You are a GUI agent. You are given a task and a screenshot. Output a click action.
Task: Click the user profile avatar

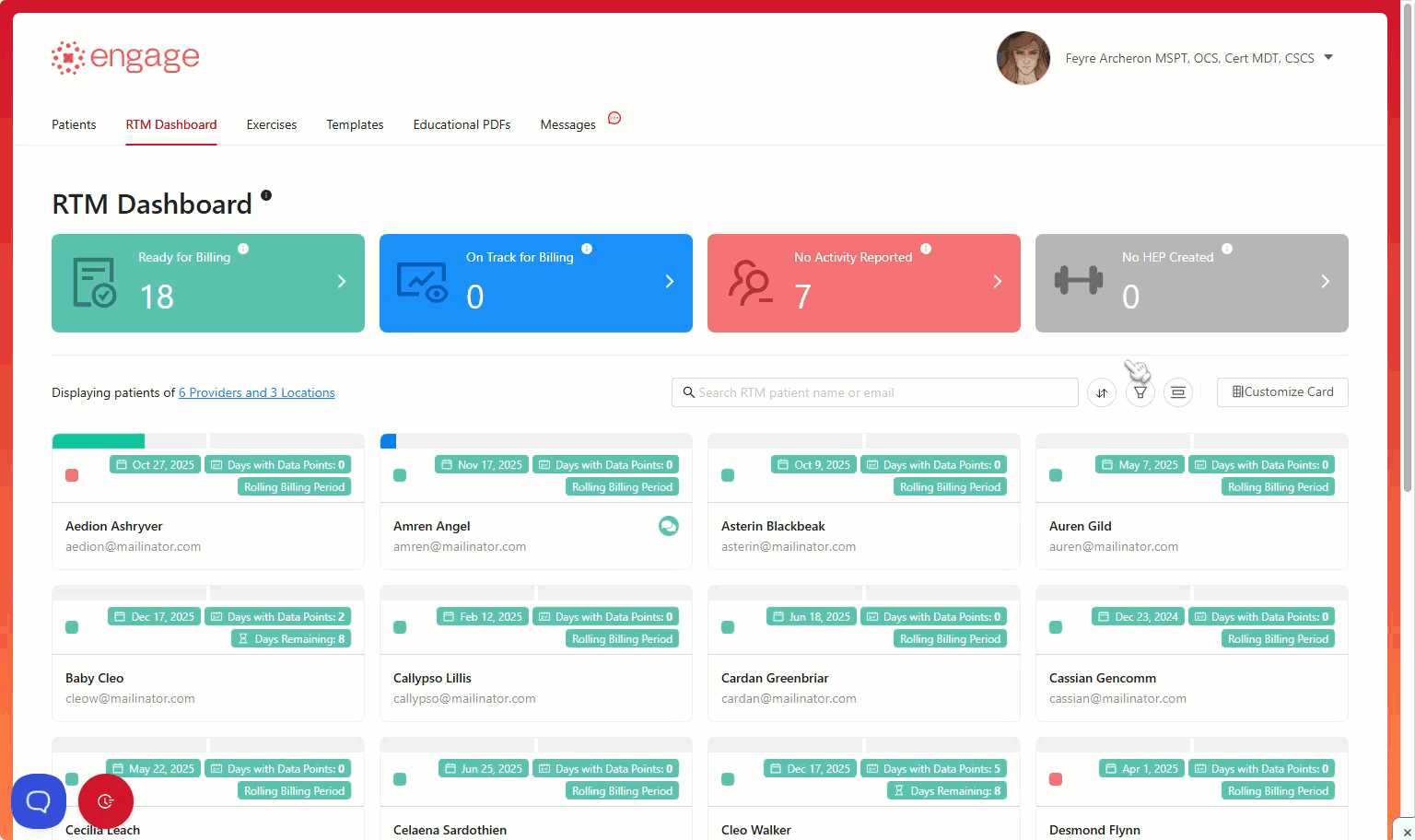1023,58
